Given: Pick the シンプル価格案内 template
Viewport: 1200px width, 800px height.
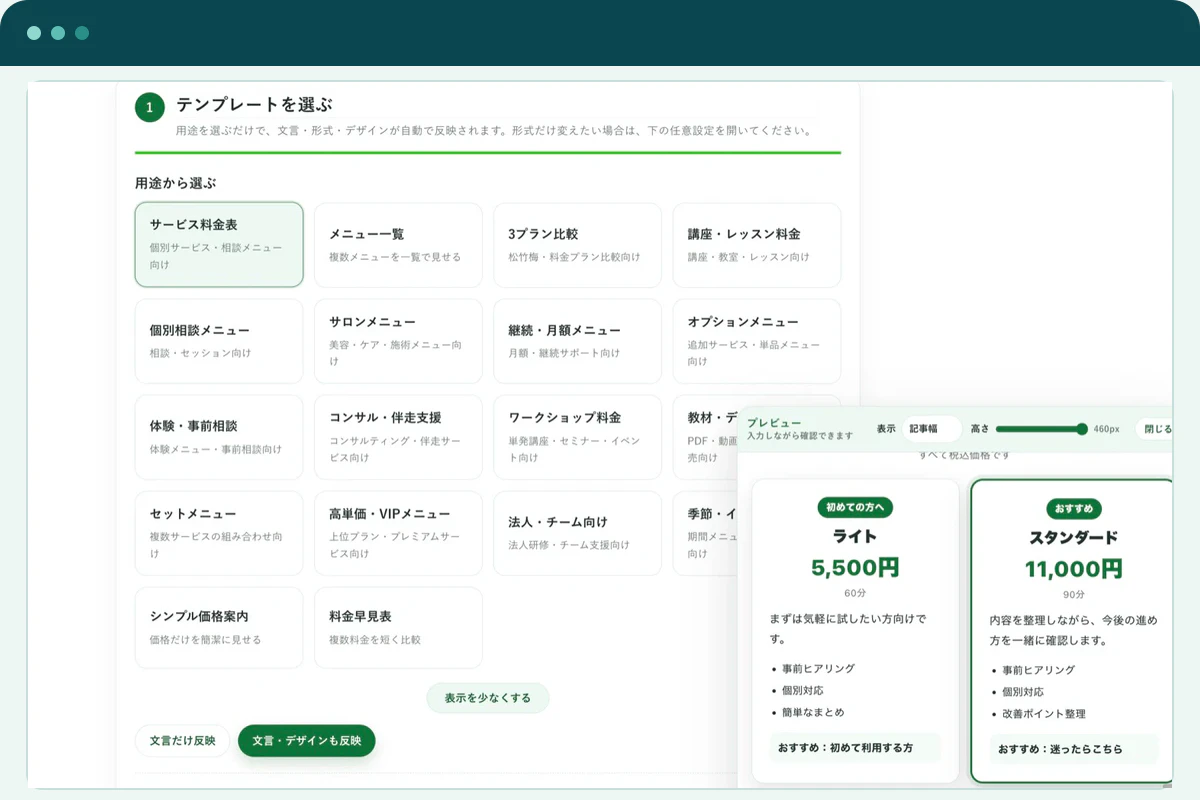Looking at the screenshot, I should coord(219,628).
